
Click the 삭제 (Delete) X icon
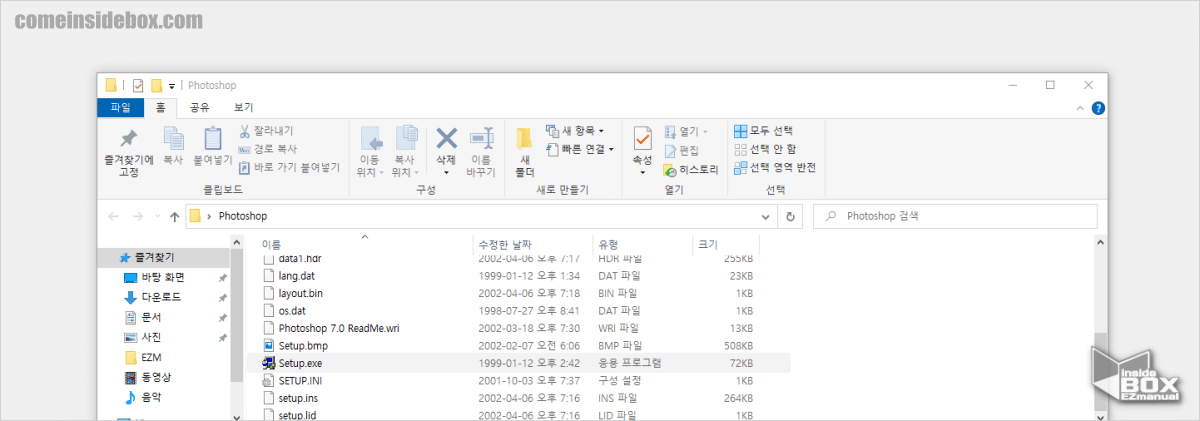447,139
